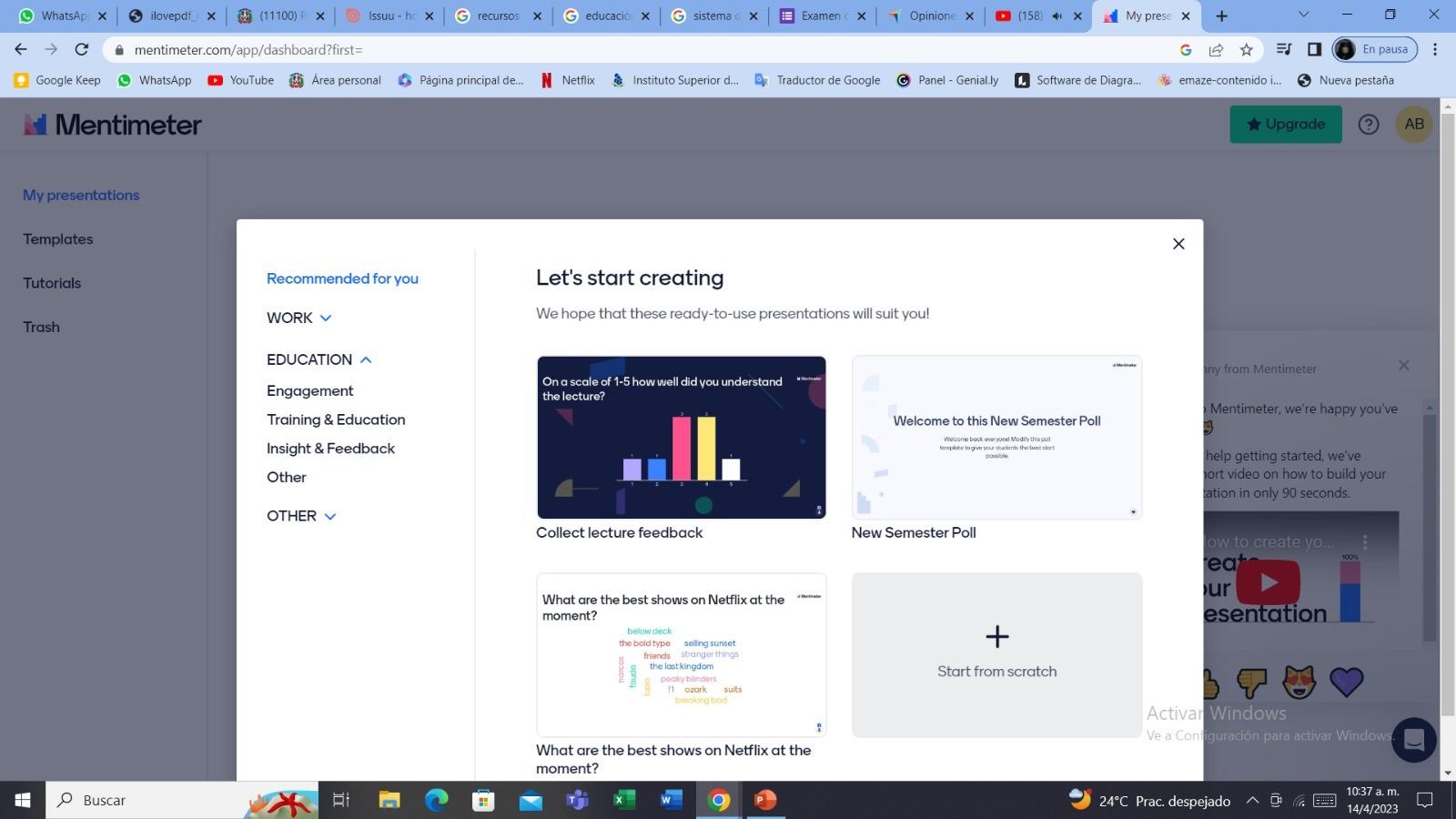
Task: Open Microsoft Edge from the taskbar
Action: (x=437, y=800)
